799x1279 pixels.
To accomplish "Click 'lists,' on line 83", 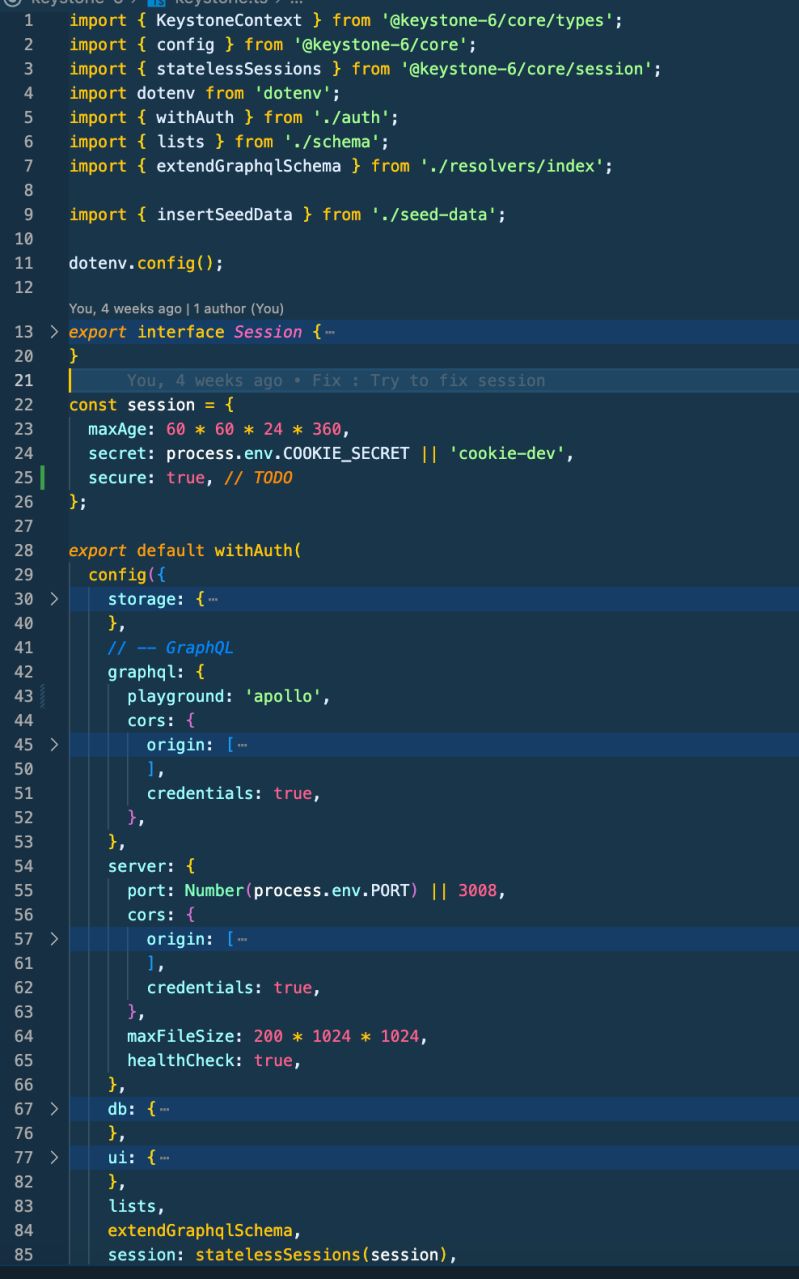I will point(137,1206).
